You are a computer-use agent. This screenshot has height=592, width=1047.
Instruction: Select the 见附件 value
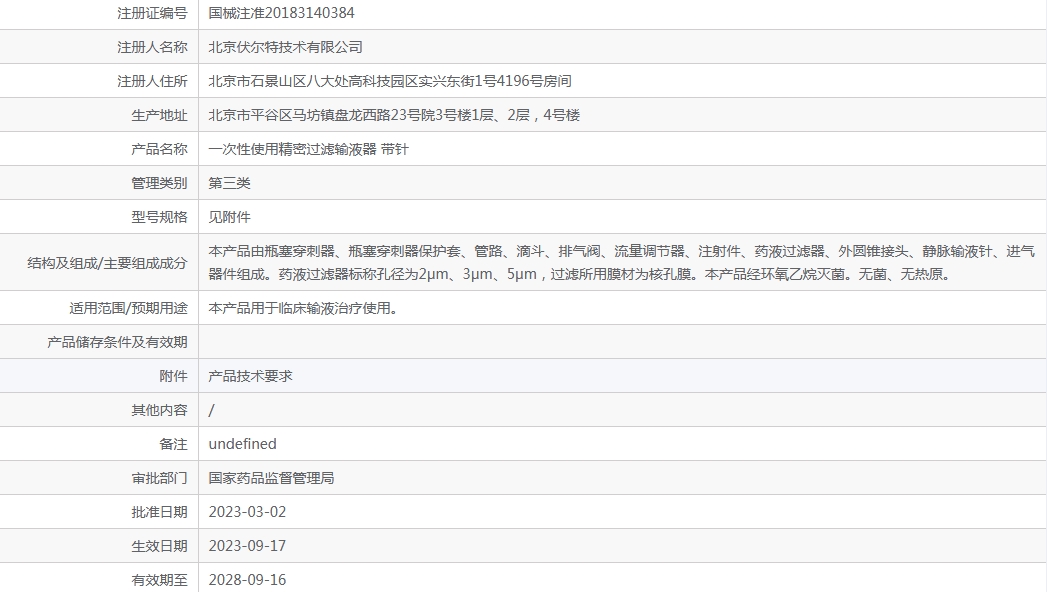point(230,218)
